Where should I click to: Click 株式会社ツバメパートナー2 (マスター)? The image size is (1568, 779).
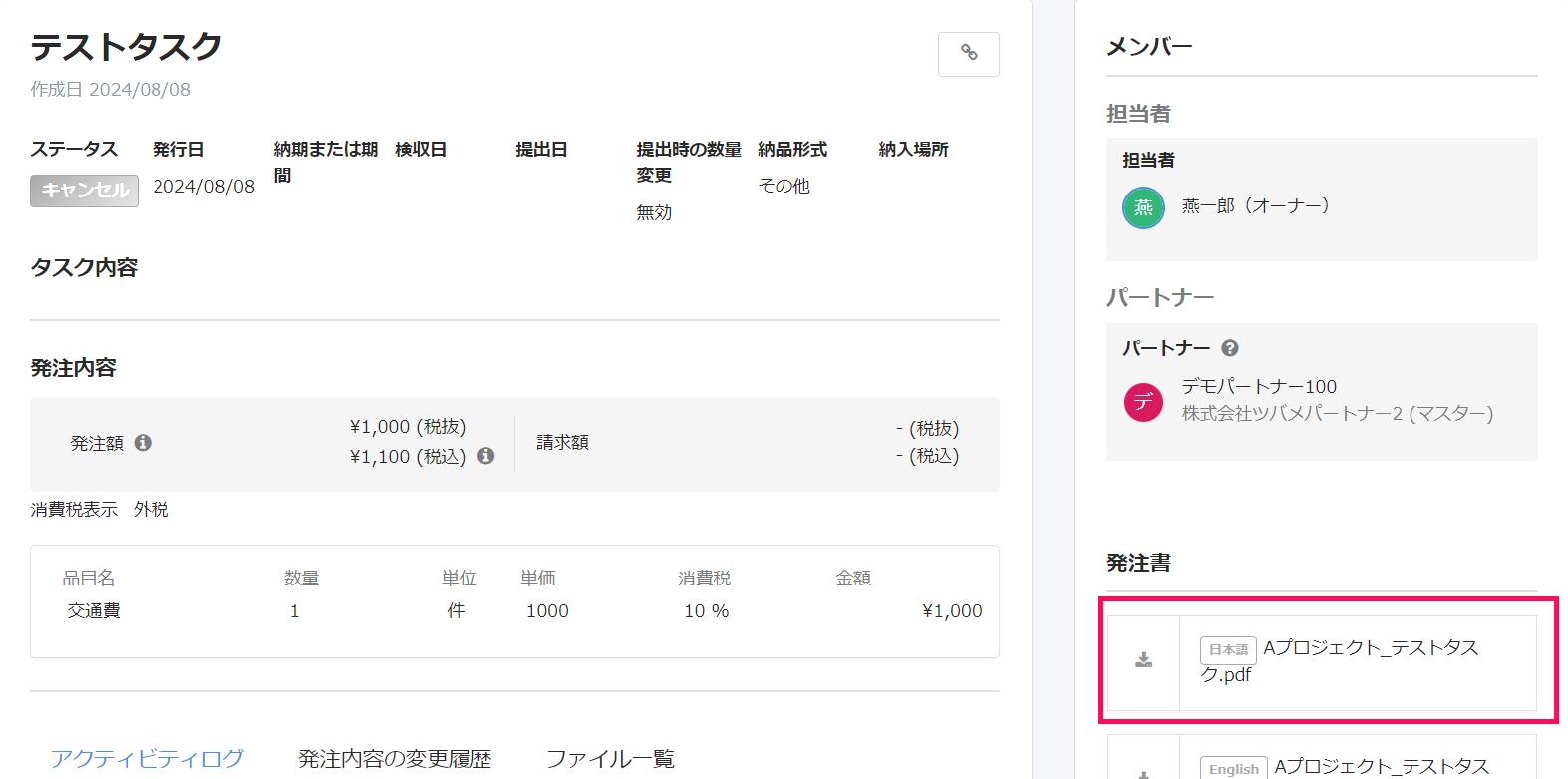tap(1338, 413)
